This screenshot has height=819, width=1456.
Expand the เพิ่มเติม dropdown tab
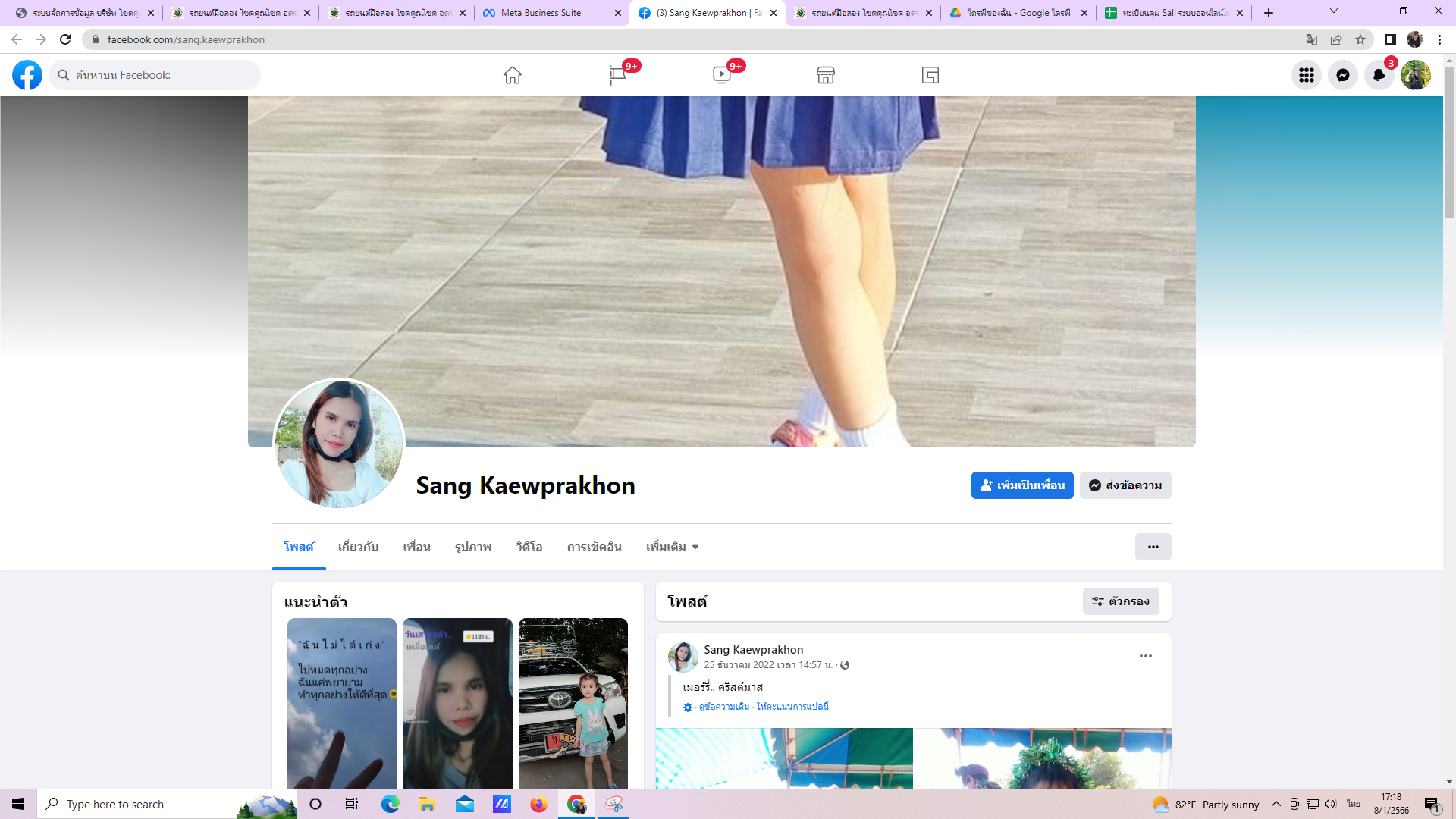672,547
